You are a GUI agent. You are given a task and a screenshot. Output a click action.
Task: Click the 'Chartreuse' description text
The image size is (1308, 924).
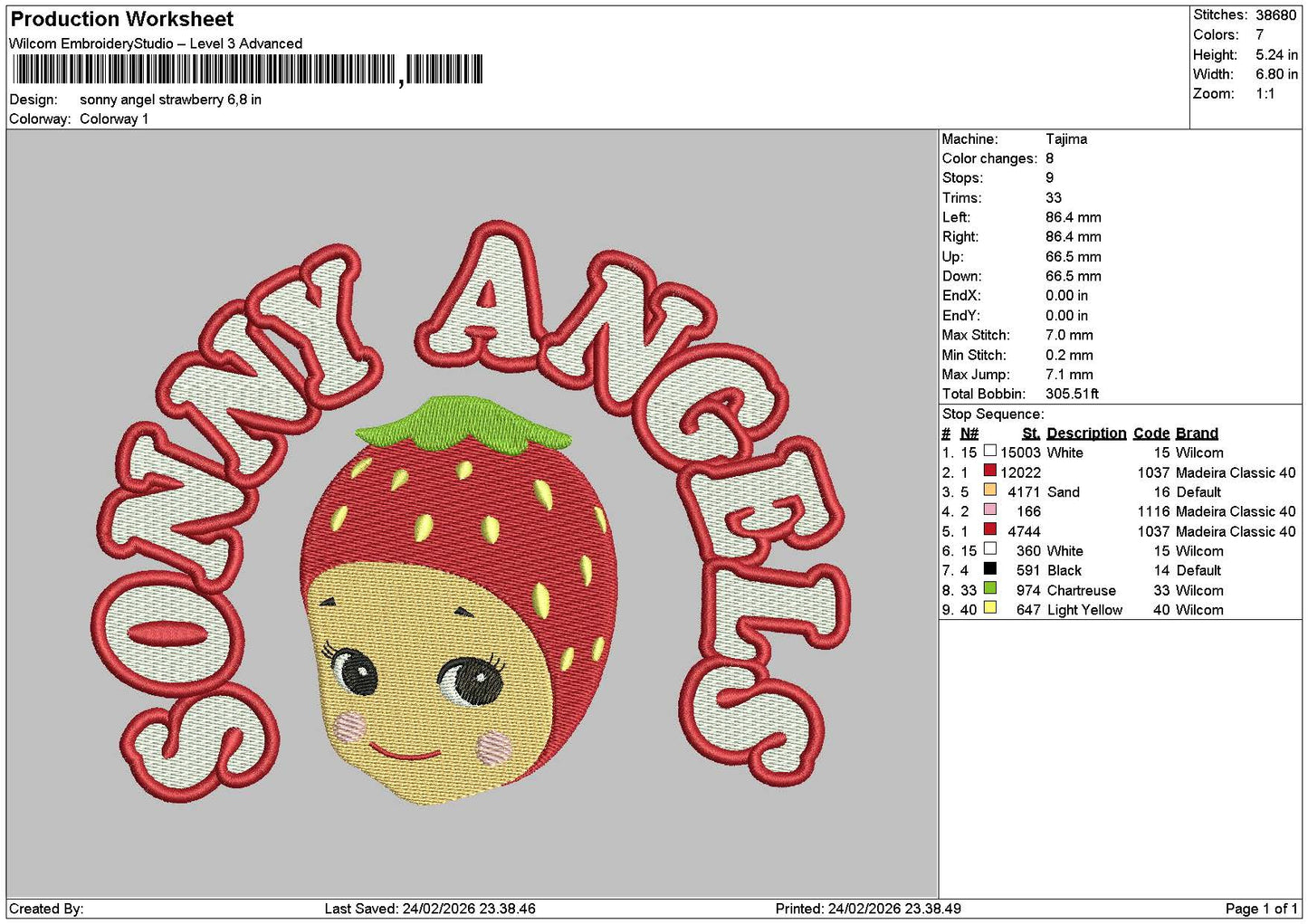pos(1081,590)
